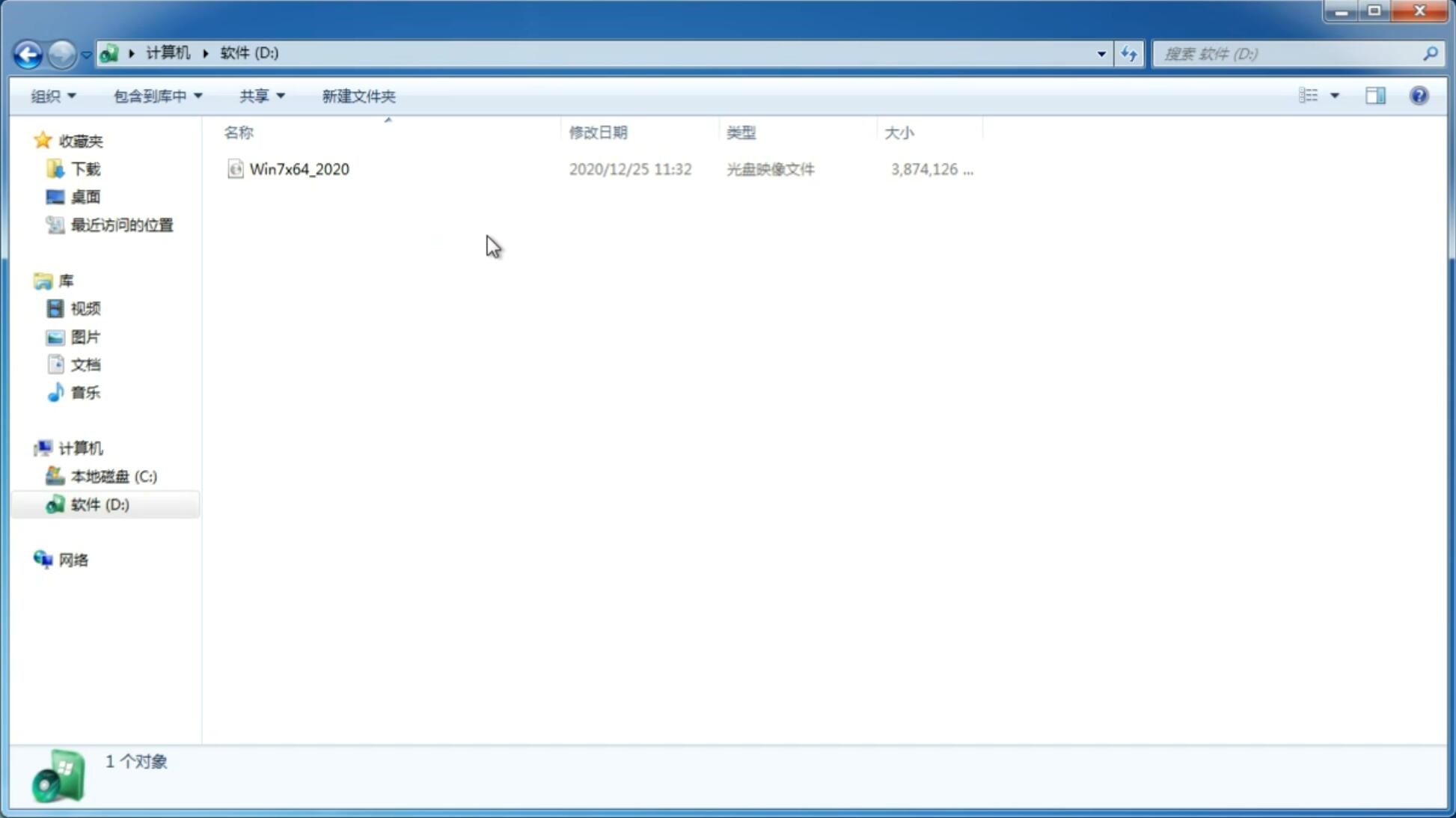1456x818 pixels.
Task: Toggle display details pane icon
Action: pos(1376,95)
